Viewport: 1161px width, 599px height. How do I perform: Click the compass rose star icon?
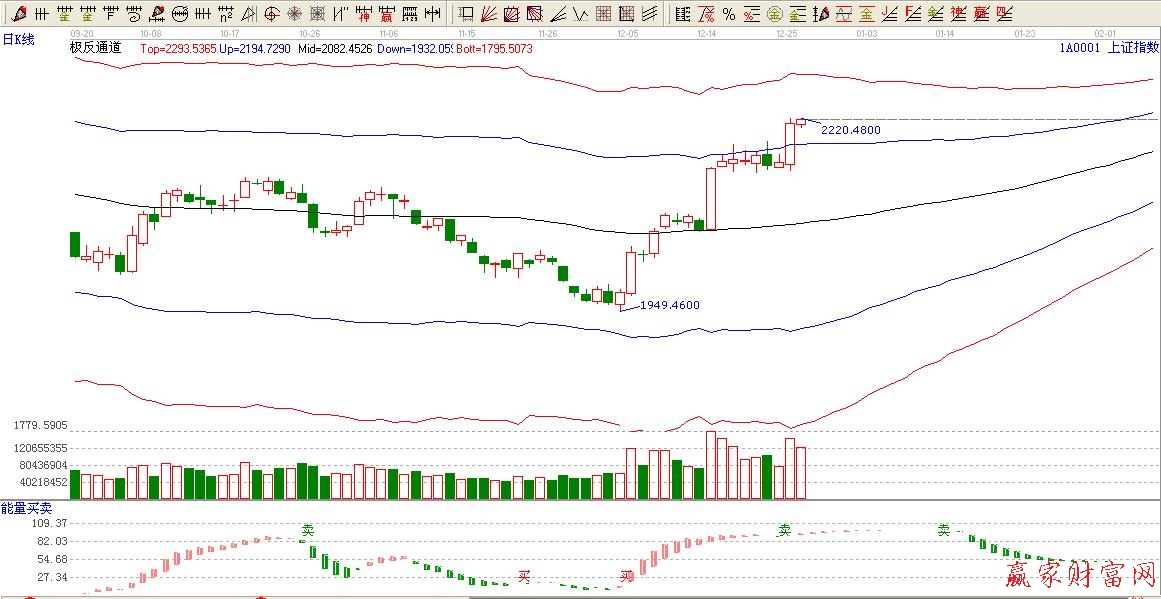pyautogui.click(x=295, y=14)
